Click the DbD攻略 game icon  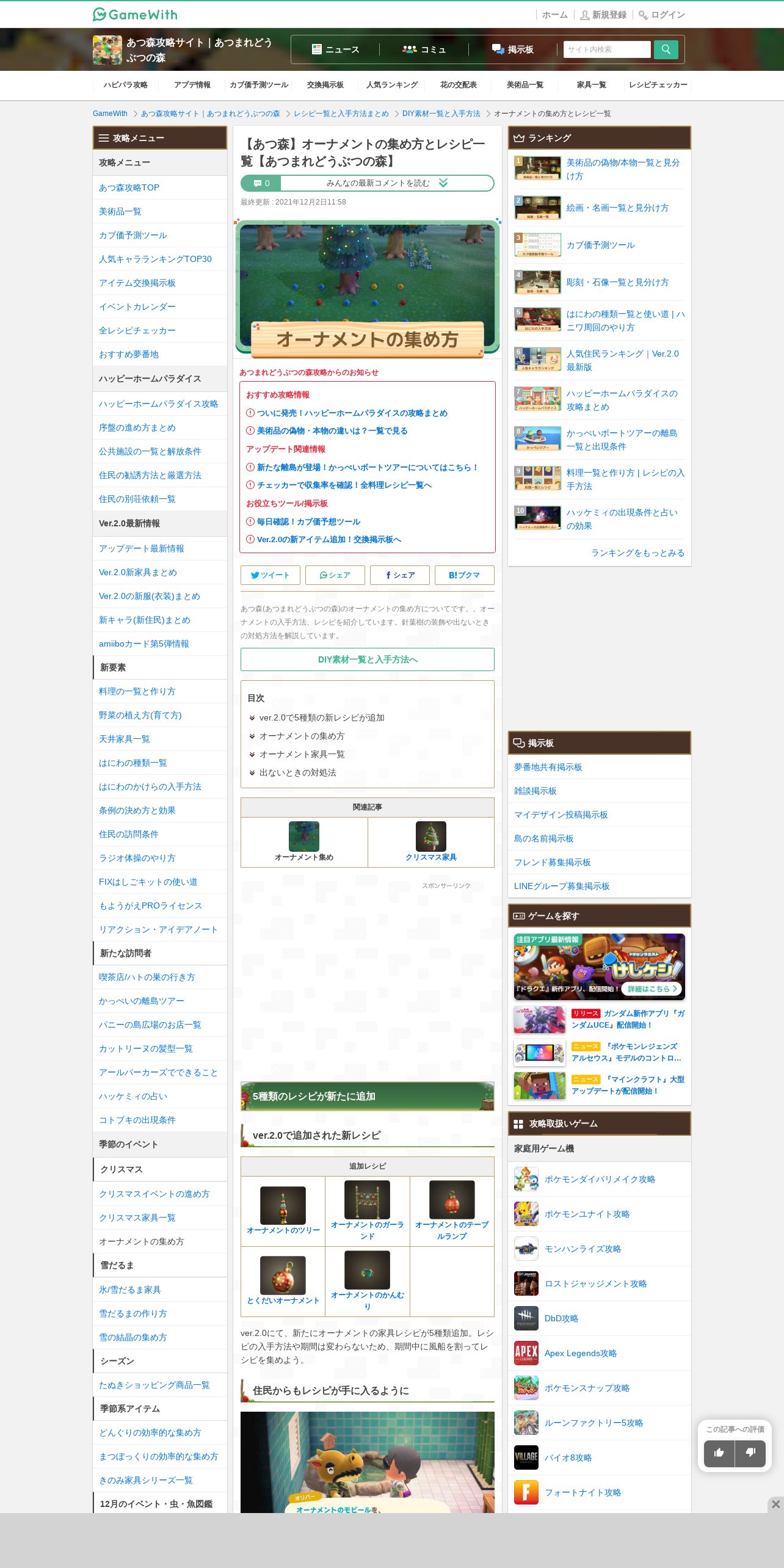click(x=526, y=1318)
